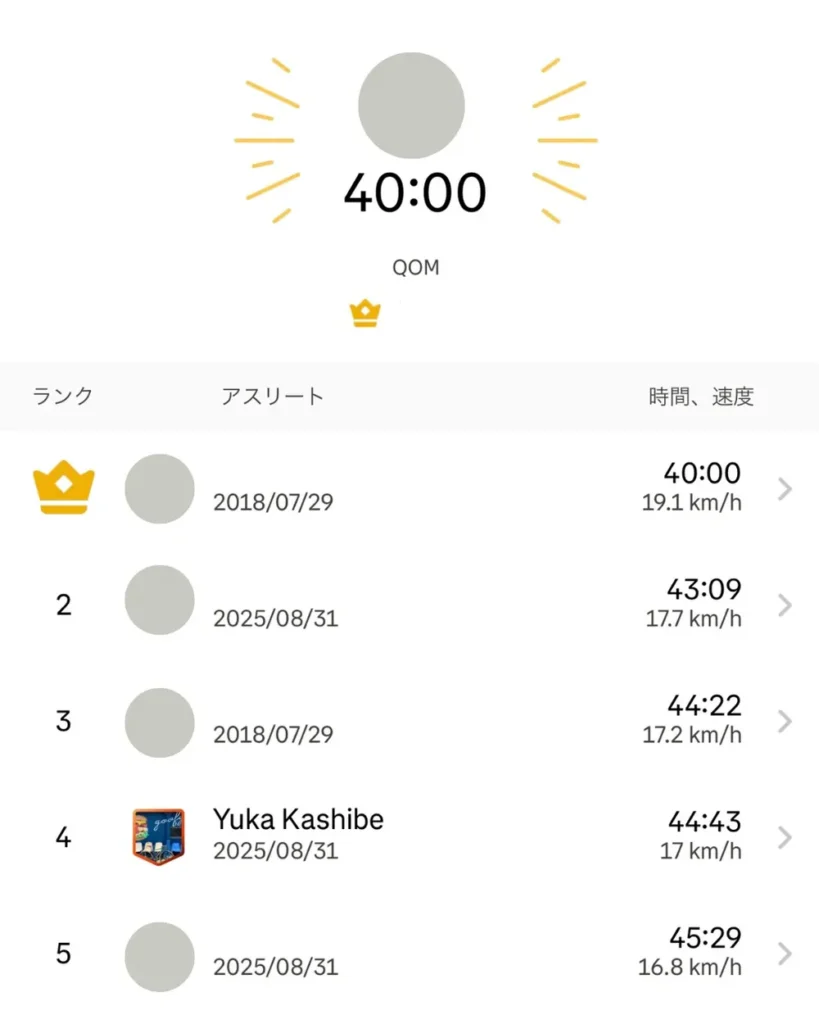
Task: Click the gold crown rank icon
Action: click(x=63, y=488)
